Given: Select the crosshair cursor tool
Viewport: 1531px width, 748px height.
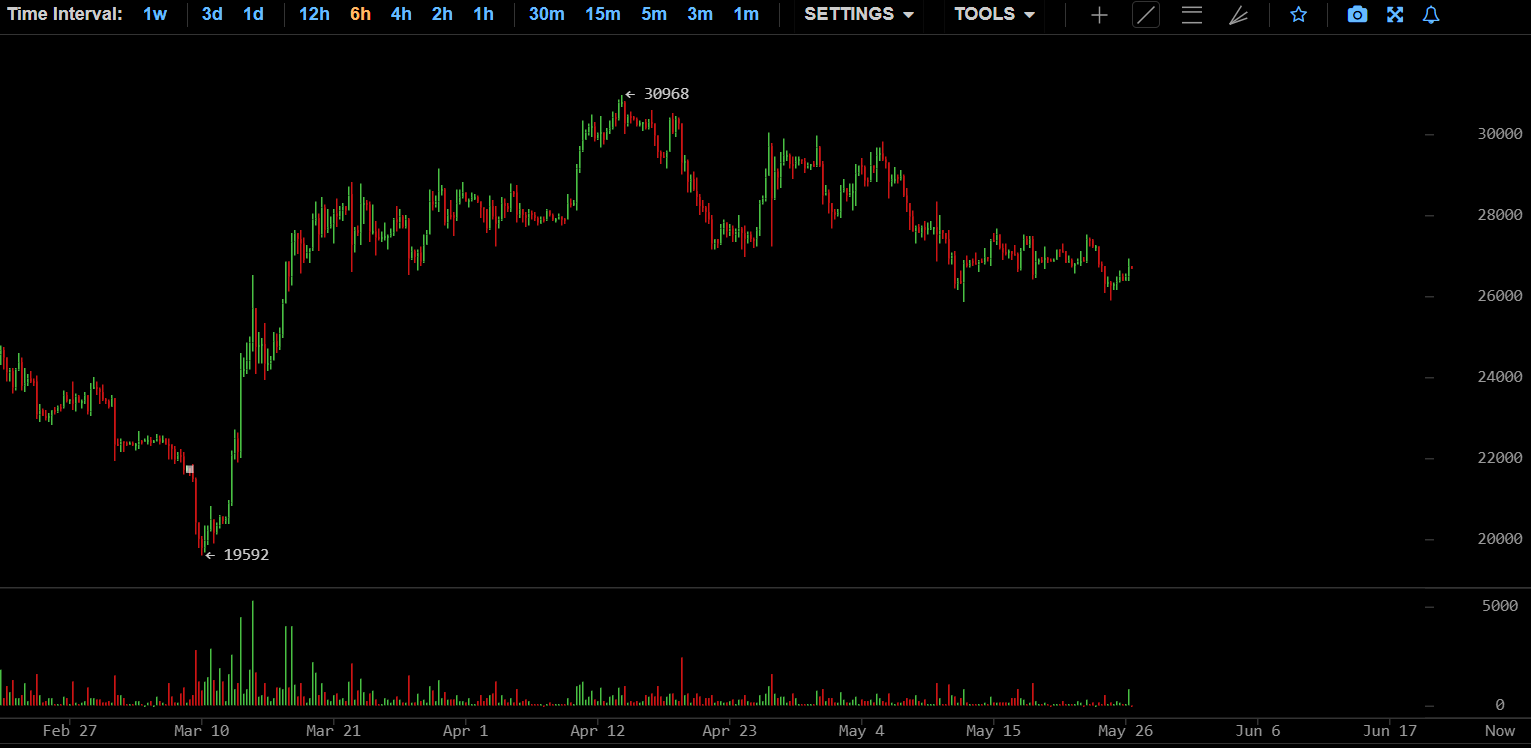Looking at the screenshot, I should 1099,15.
